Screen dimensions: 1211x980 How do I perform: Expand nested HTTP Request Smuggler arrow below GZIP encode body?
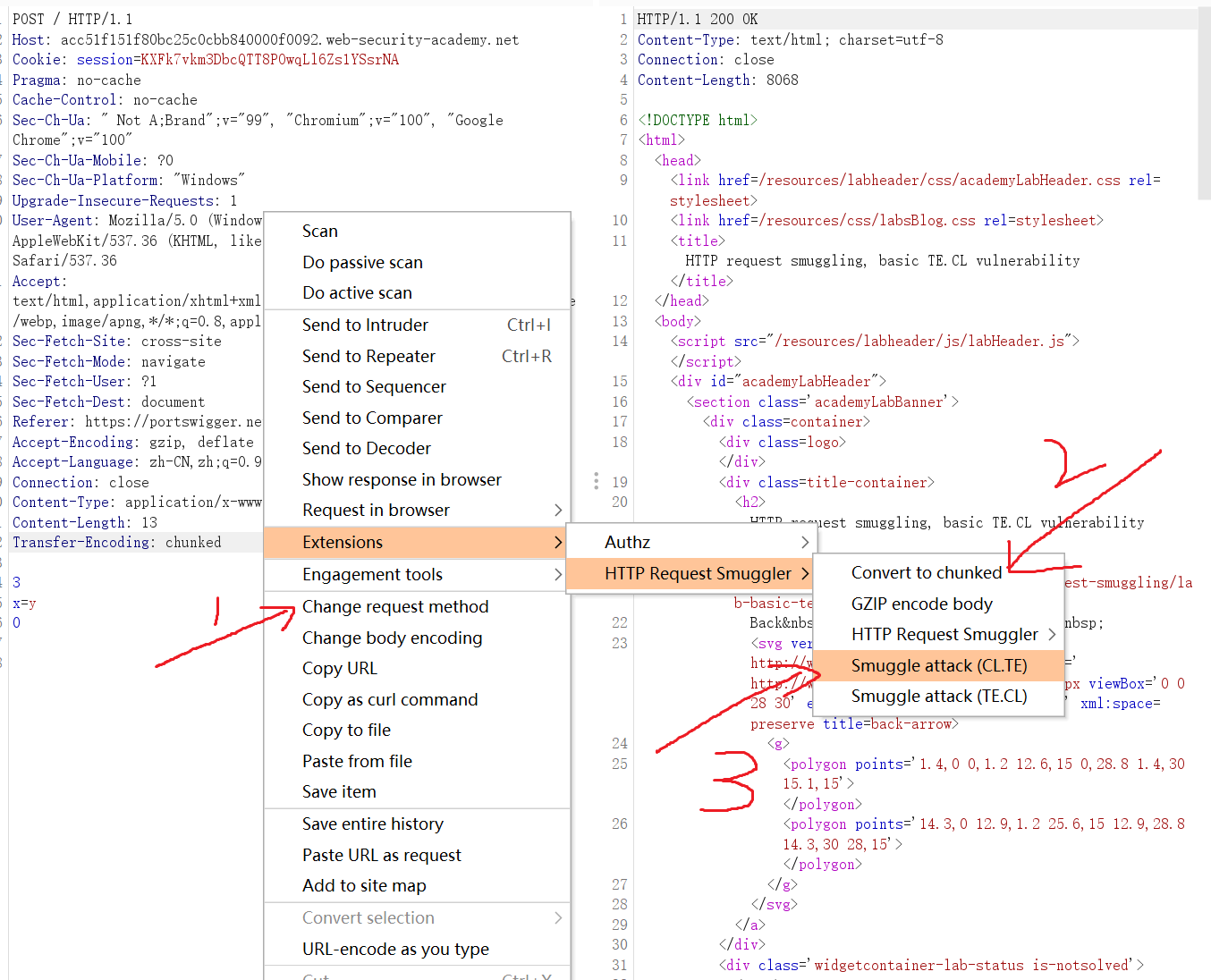click(1052, 634)
